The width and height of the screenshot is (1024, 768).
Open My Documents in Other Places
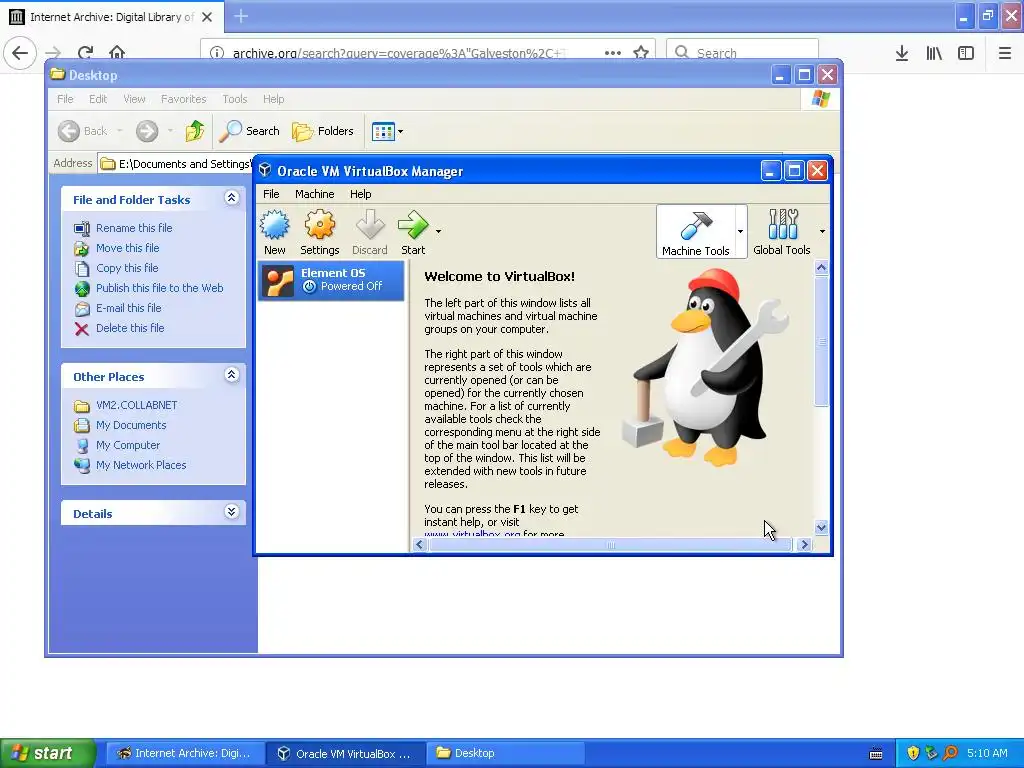(131, 425)
